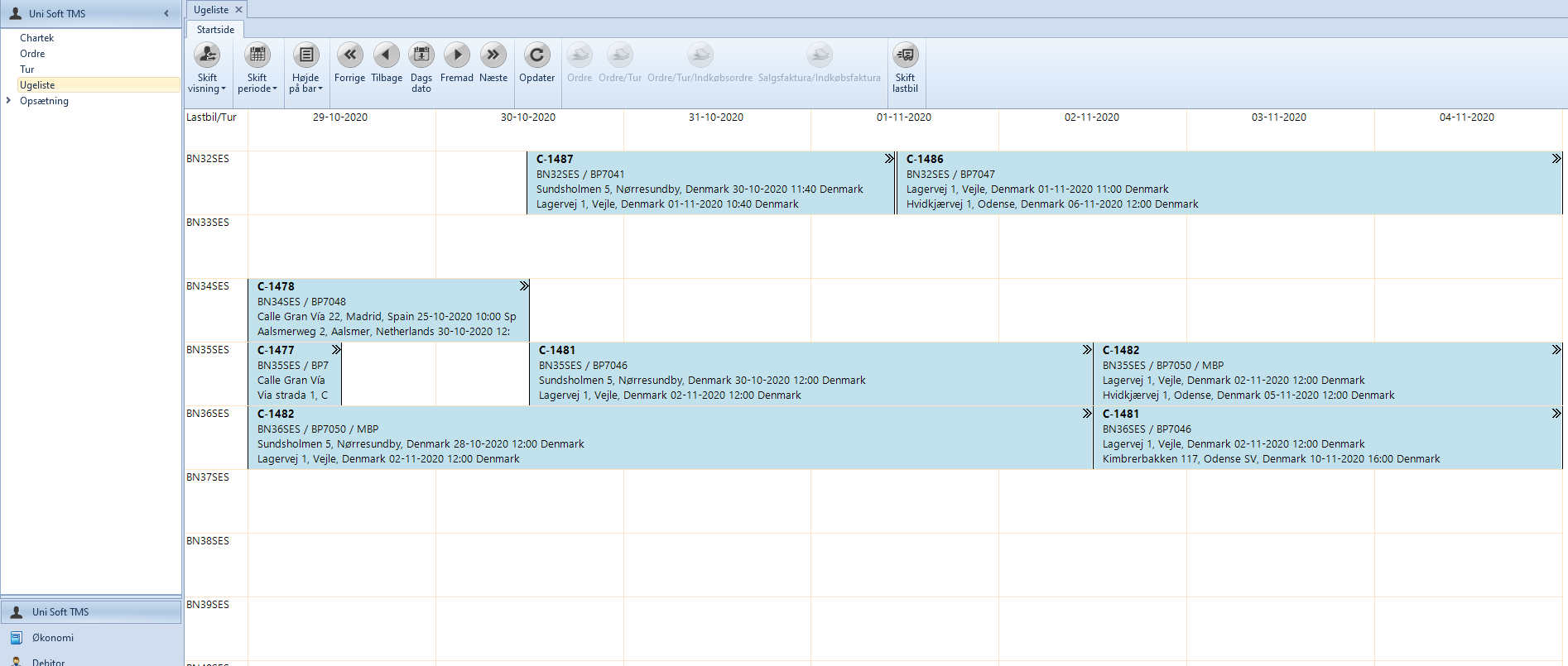Click the chevron icon on BN36SES C-1481 bar
The width and height of the screenshot is (1568, 666).
pyautogui.click(x=1556, y=414)
